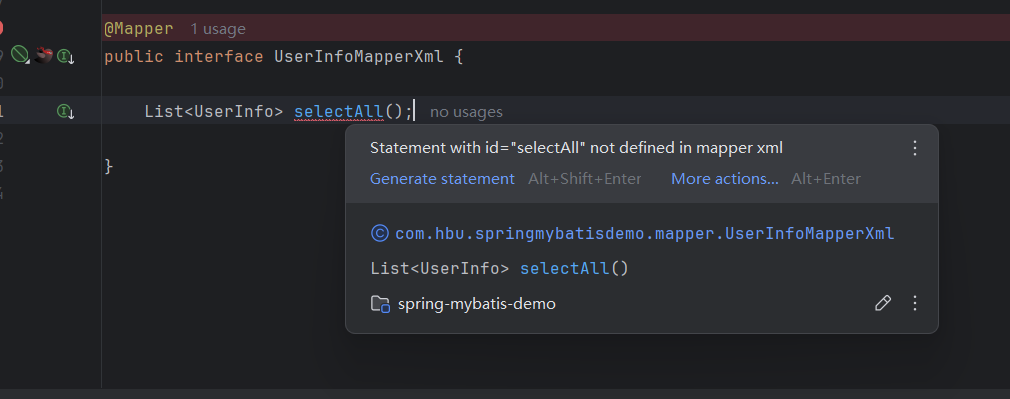The image size is (1010, 399).
Task: Open com.hbu.springmybatisdemo.mapper.UserInfoMapperXml link in popup
Action: [x=645, y=233]
